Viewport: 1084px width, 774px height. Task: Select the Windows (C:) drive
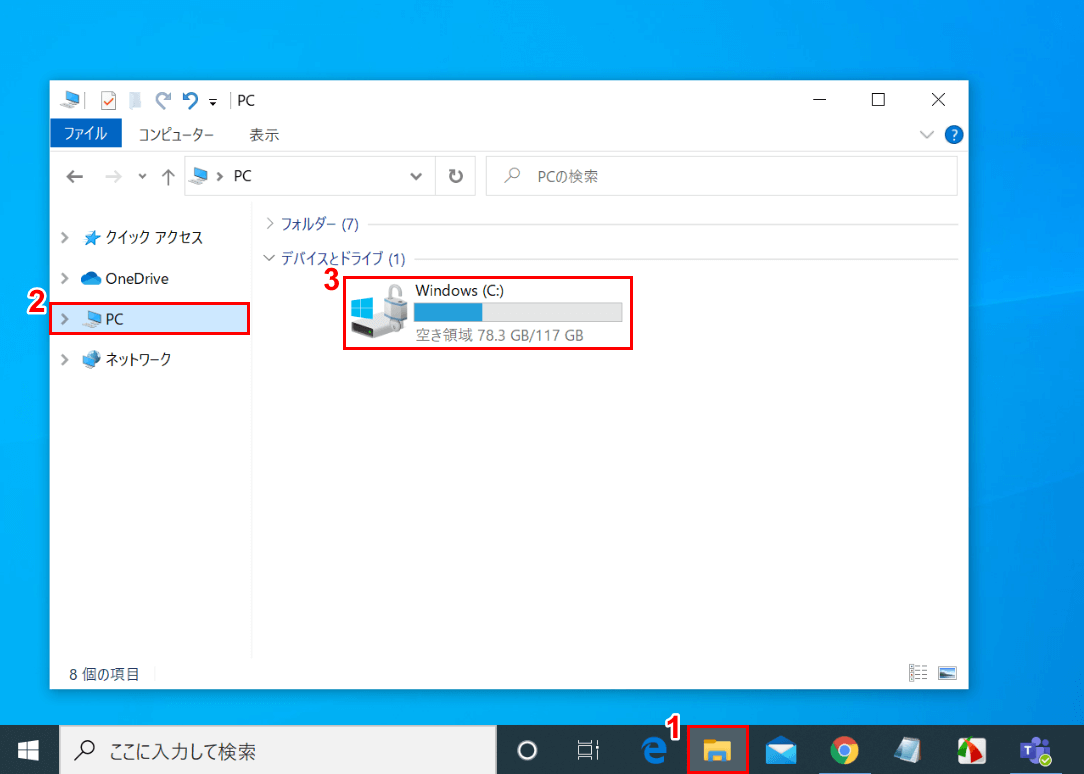point(488,313)
